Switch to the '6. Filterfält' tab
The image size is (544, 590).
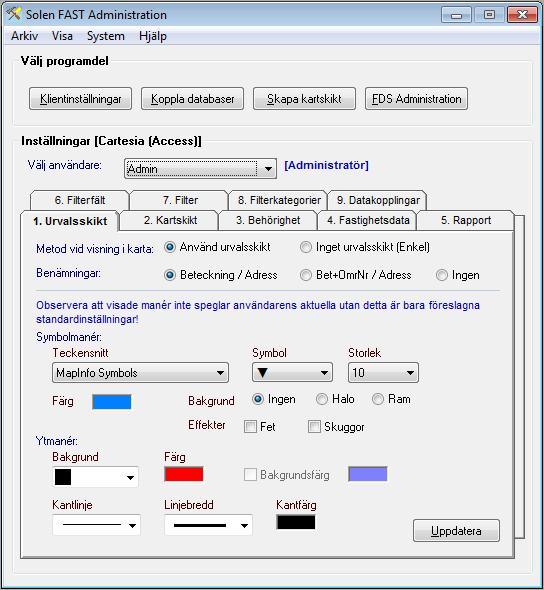pos(80,200)
